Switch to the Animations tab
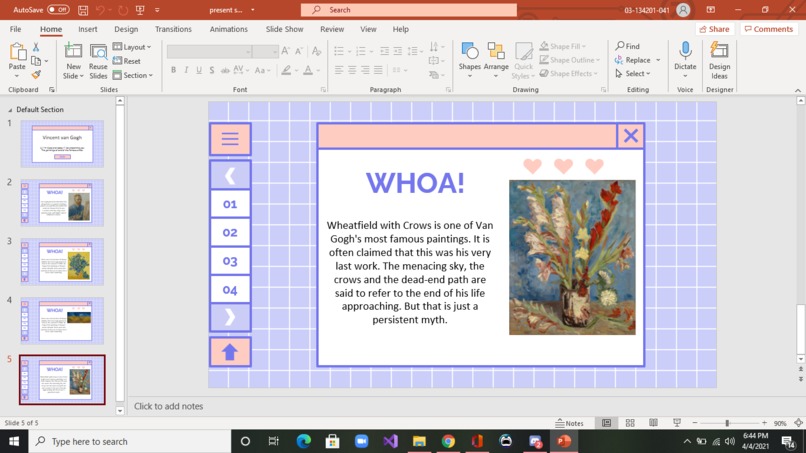 pyautogui.click(x=228, y=29)
